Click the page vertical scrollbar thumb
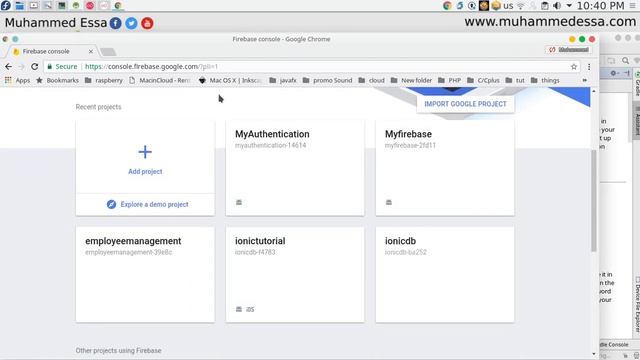The image size is (640, 360). click(x=593, y=200)
